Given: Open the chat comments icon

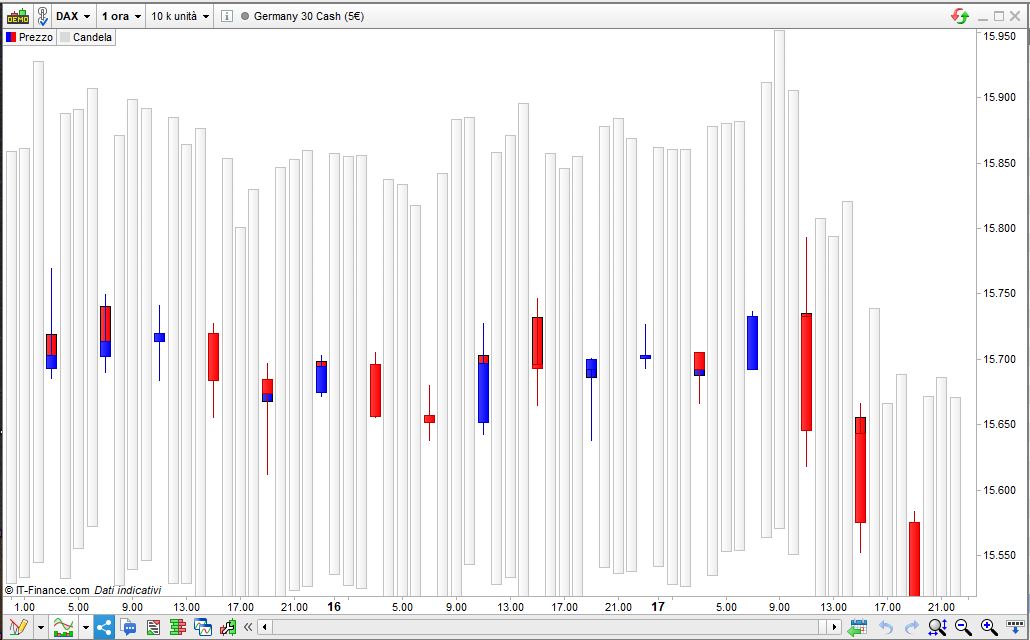Looking at the screenshot, I should 128,627.
